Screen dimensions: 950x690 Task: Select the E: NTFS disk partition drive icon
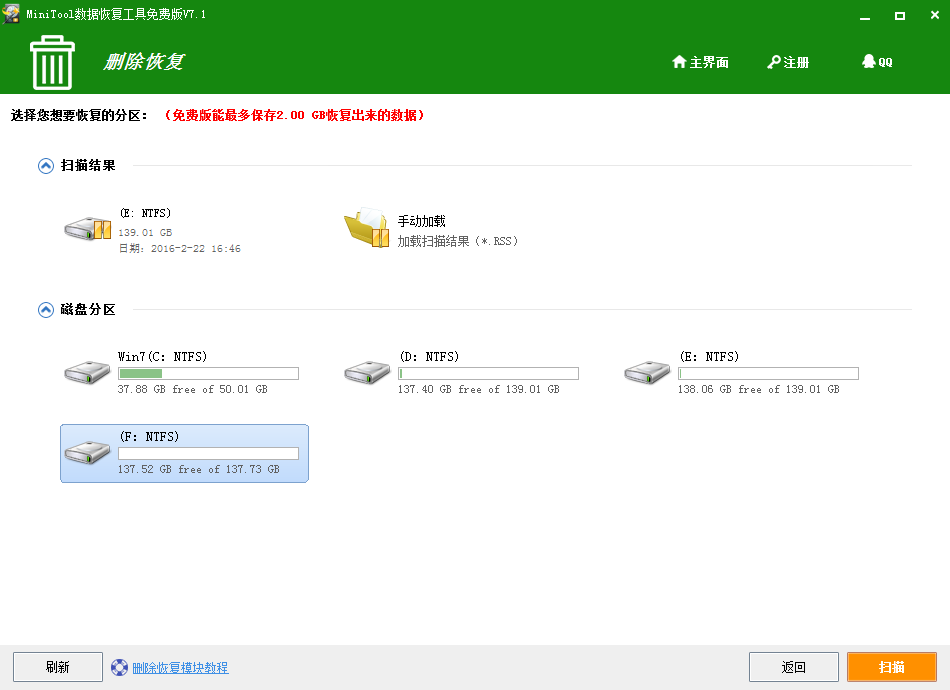click(x=648, y=371)
